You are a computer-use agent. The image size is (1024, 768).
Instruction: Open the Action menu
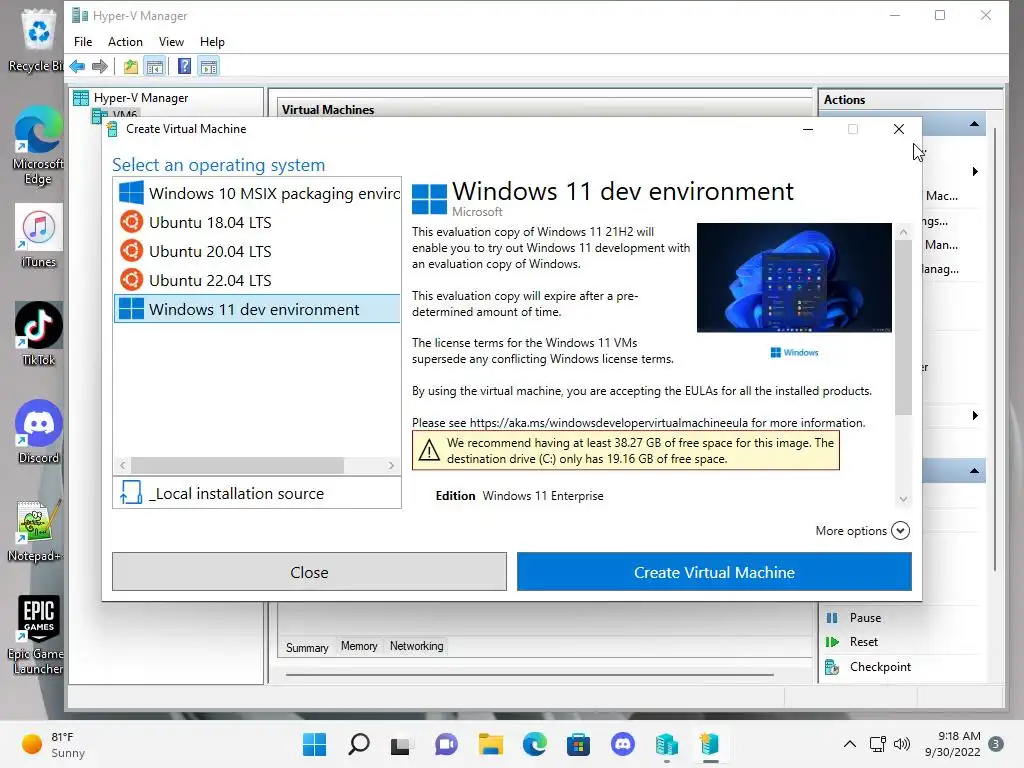(125, 42)
